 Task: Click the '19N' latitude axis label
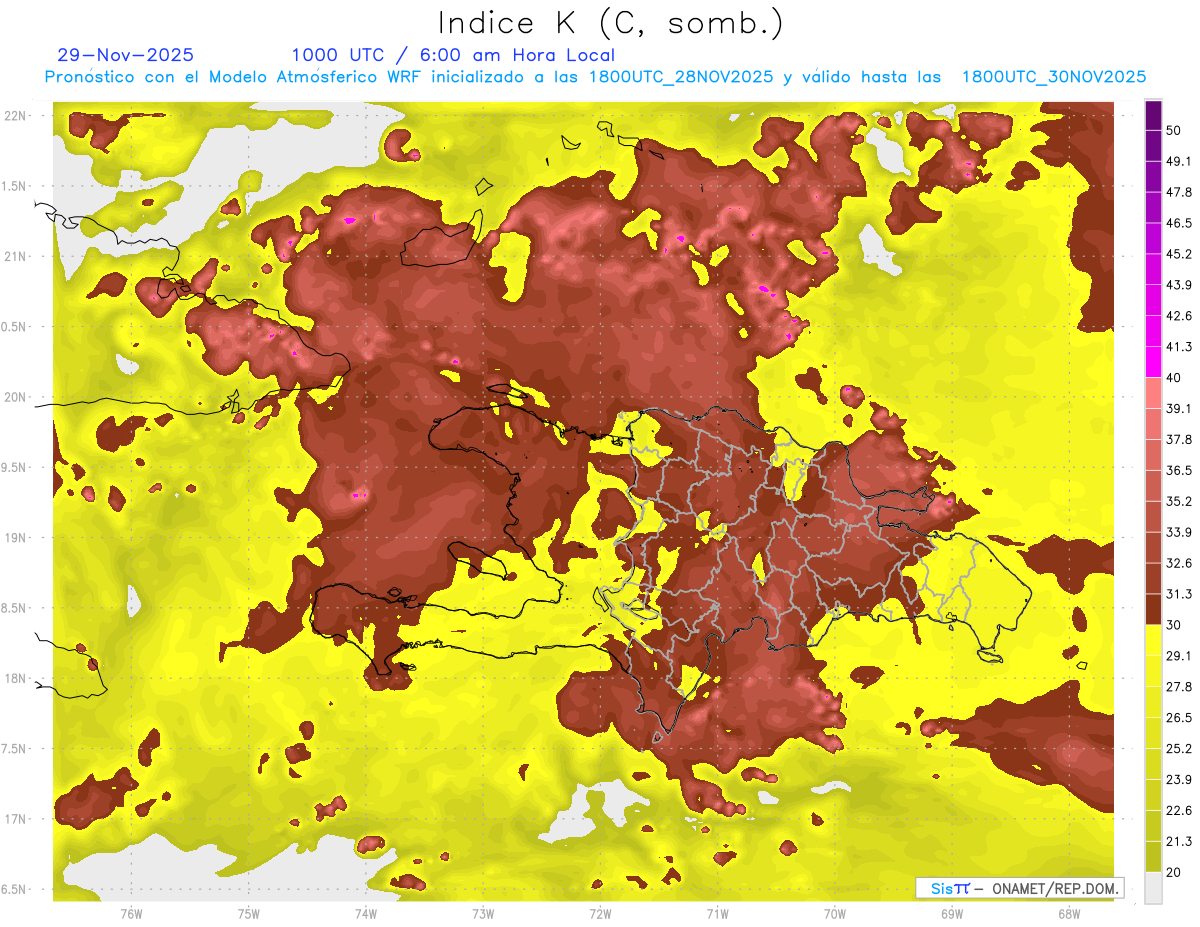click(x=15, y=538)
